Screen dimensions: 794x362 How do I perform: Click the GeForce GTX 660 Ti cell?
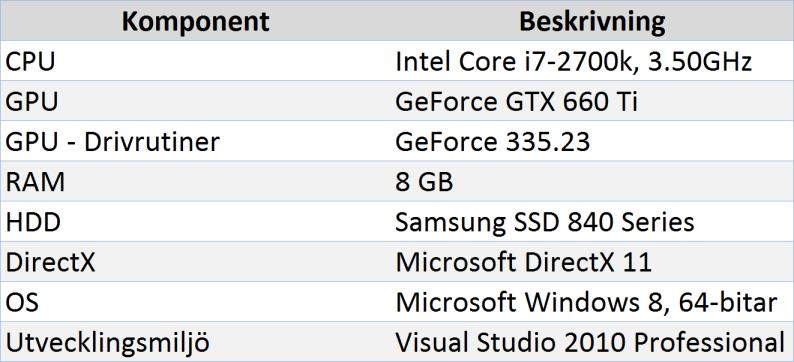[592, 101]
